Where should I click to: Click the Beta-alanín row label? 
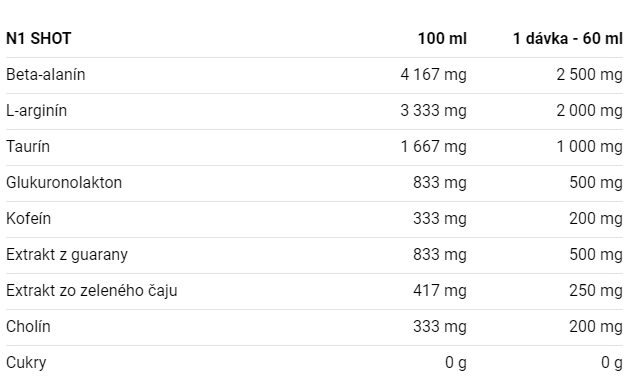pos(45,75)
